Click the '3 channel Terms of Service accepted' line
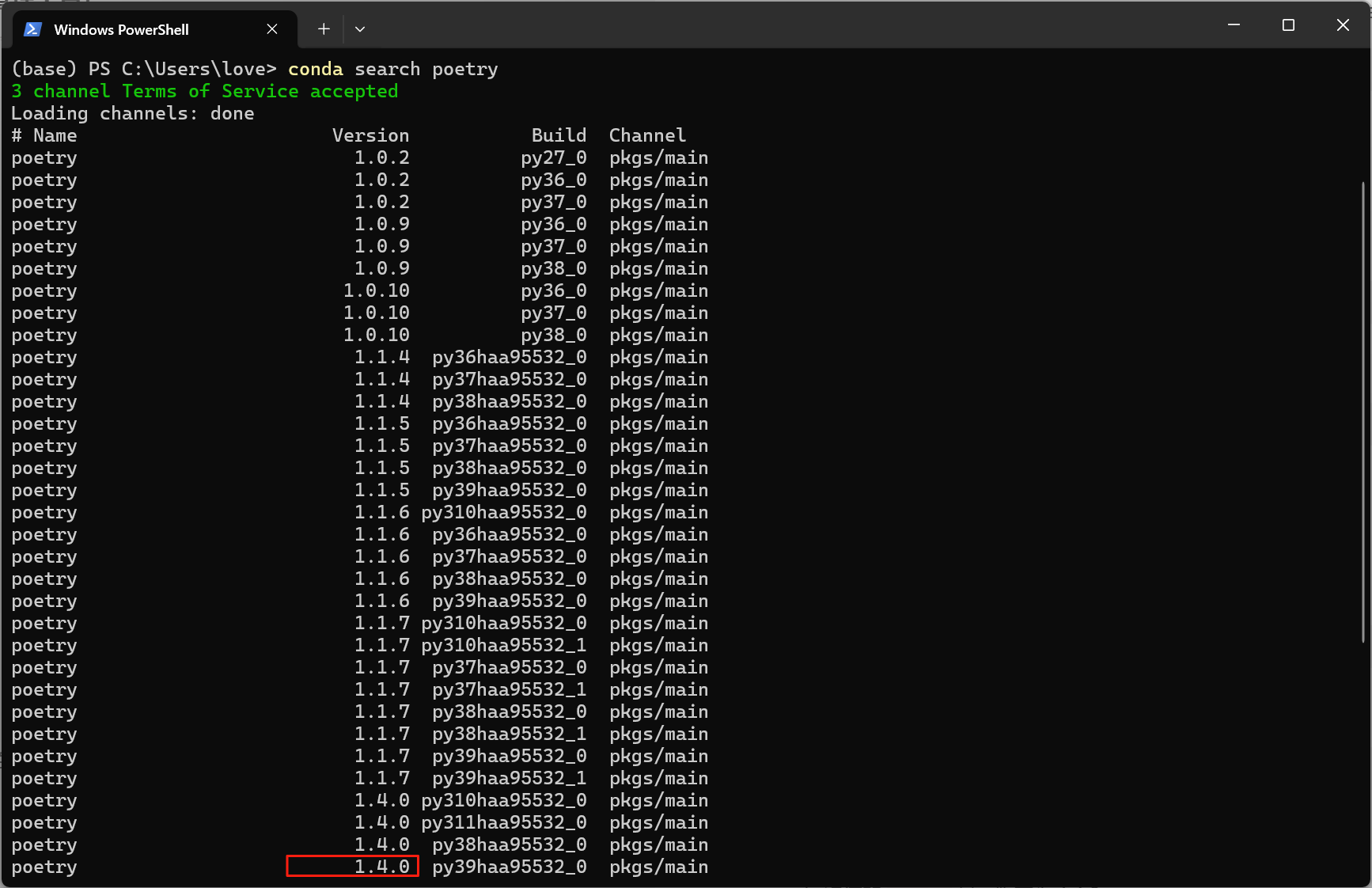 tap(205, 92)
